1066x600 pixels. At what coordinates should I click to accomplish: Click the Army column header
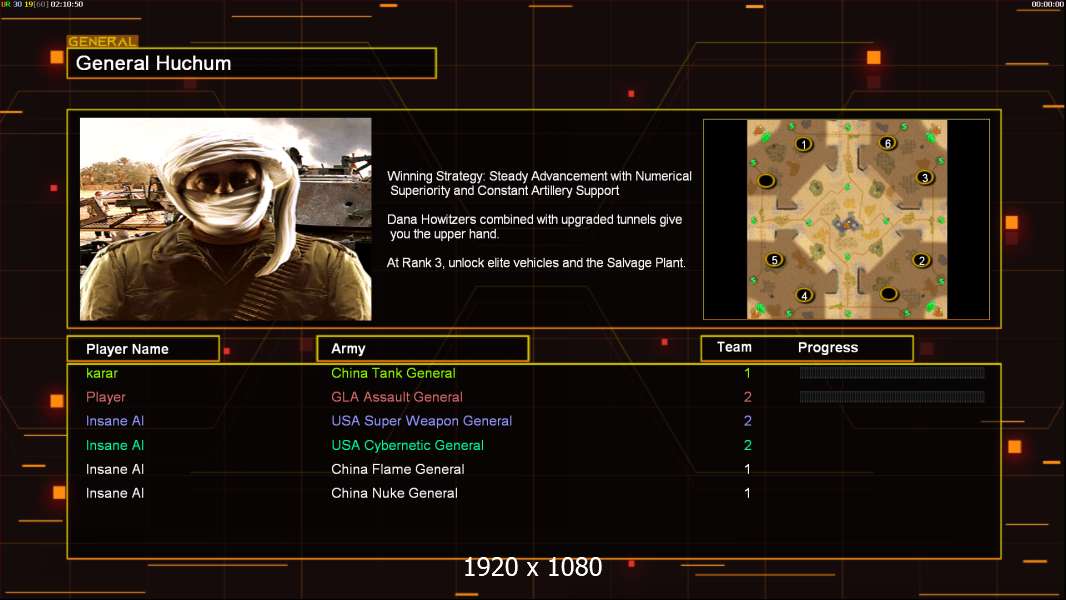(x=422, y=349)
